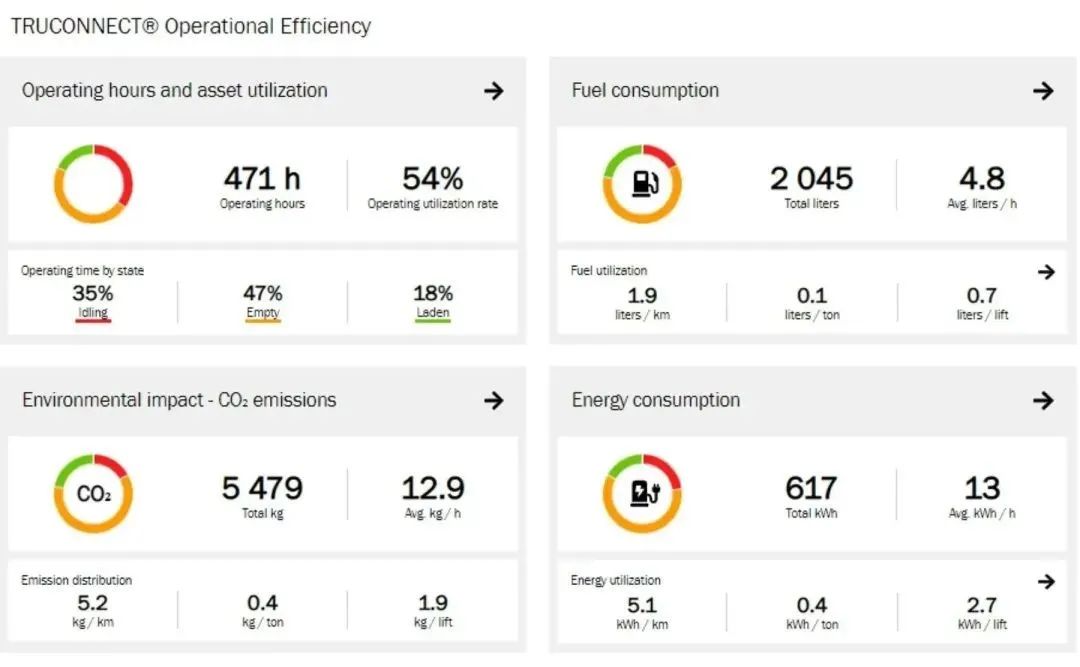Click the 617 total kWh value
1080x667 pixels.
[x=811, y=489]
